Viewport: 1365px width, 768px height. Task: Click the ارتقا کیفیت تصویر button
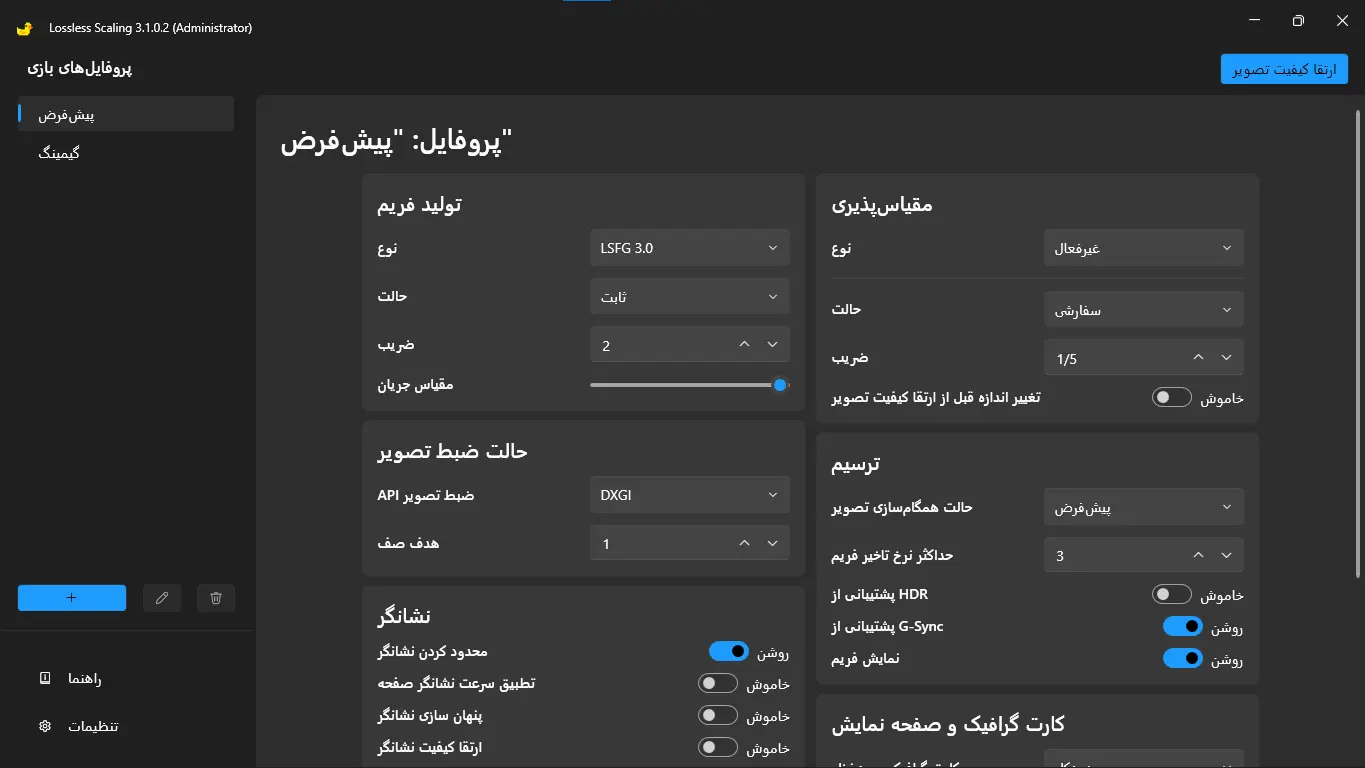point(1284,69)
